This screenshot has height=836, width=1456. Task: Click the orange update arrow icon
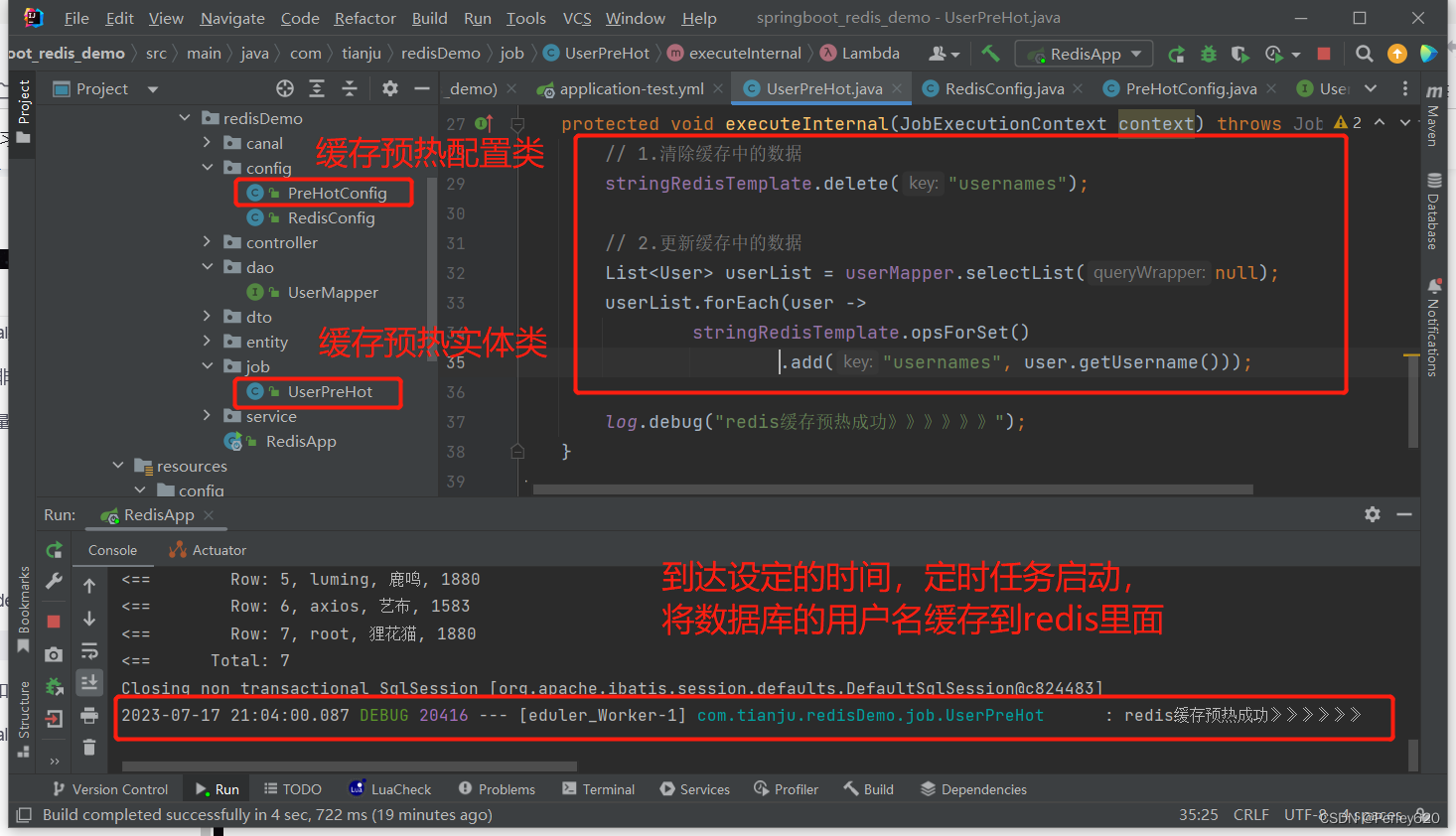tap(1397, 54)
